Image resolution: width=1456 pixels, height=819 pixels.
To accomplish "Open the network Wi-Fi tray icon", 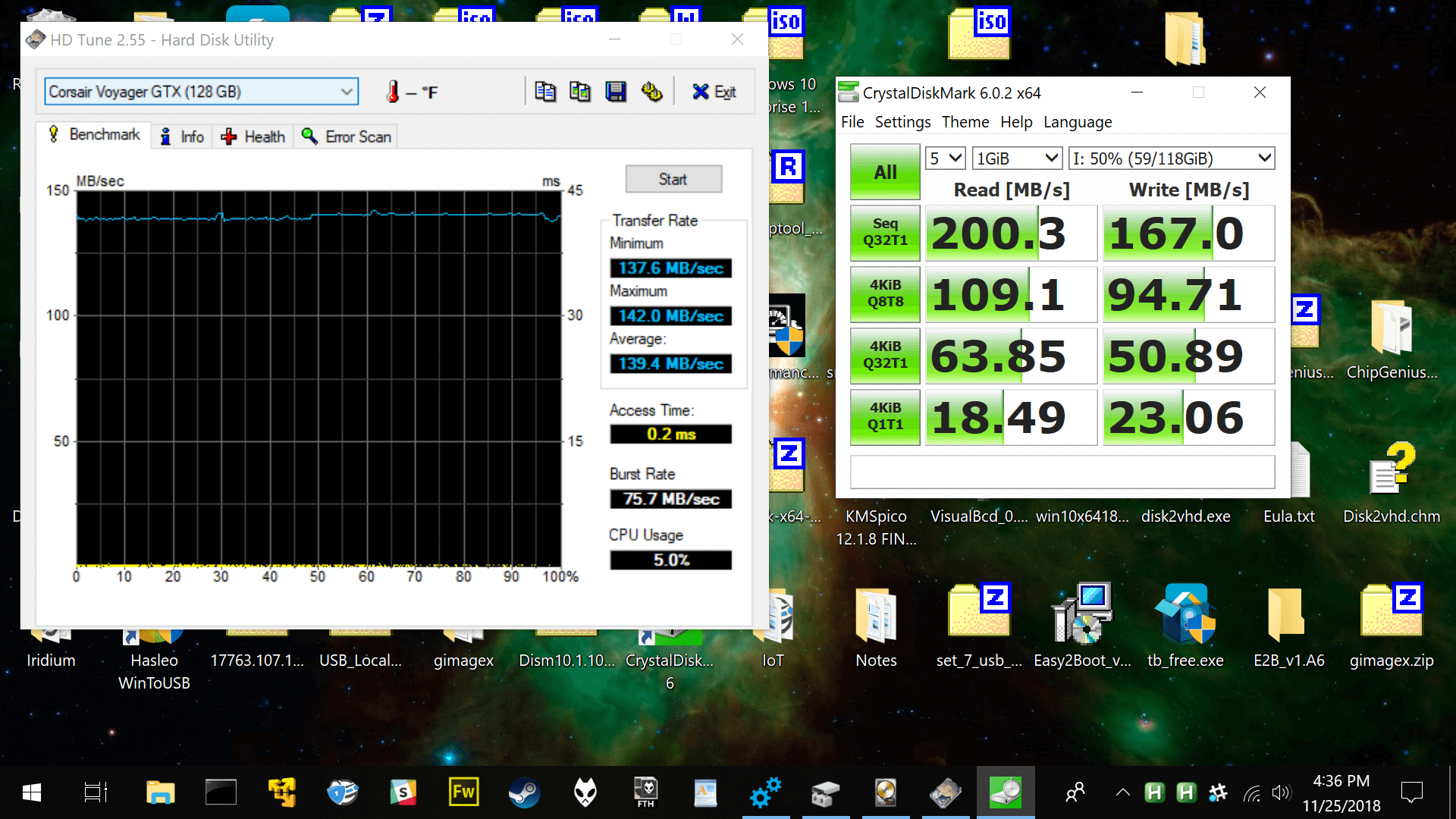I will click(x=1252, y=793).
